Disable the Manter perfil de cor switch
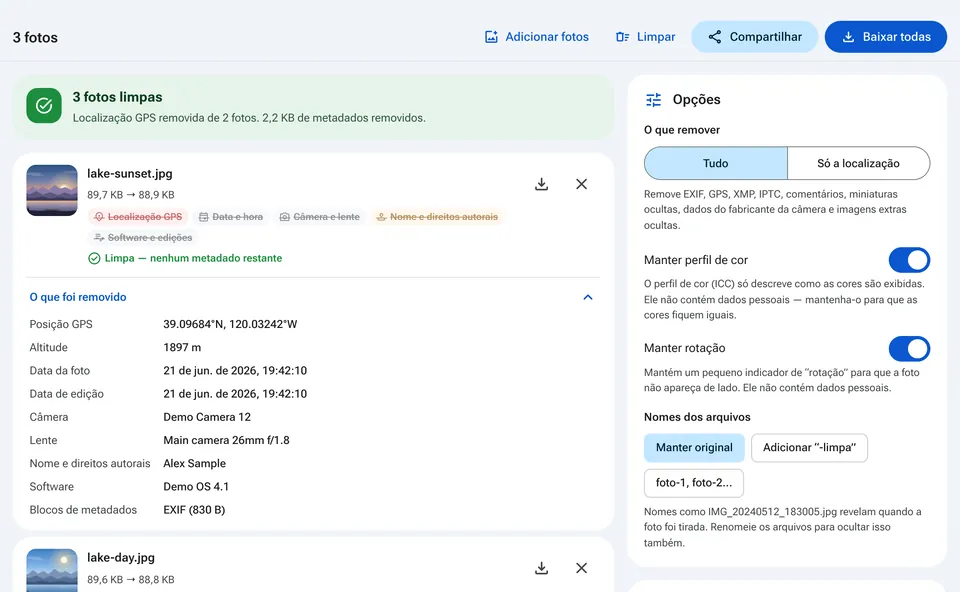This screenshot has height=592, width=960. coord(909,260)
